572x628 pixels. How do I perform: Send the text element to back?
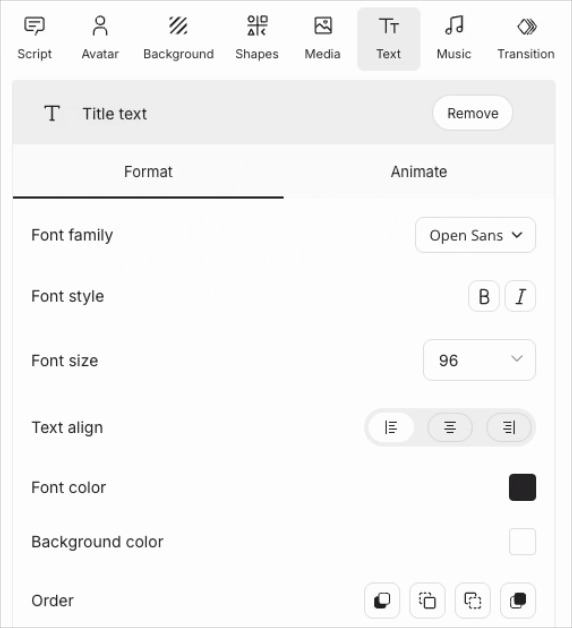(382, 600)
